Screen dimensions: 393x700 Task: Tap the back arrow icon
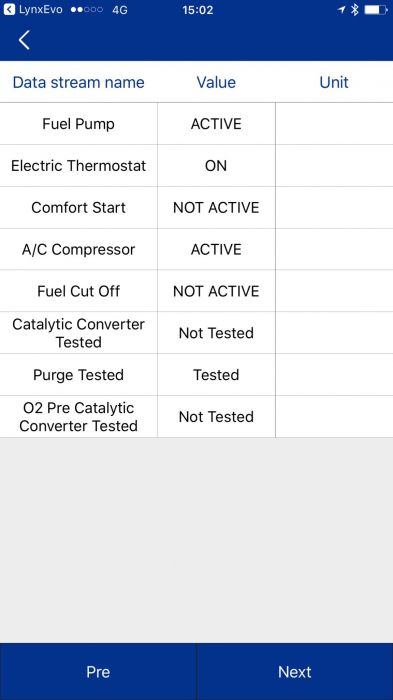(x=24, y=40)
